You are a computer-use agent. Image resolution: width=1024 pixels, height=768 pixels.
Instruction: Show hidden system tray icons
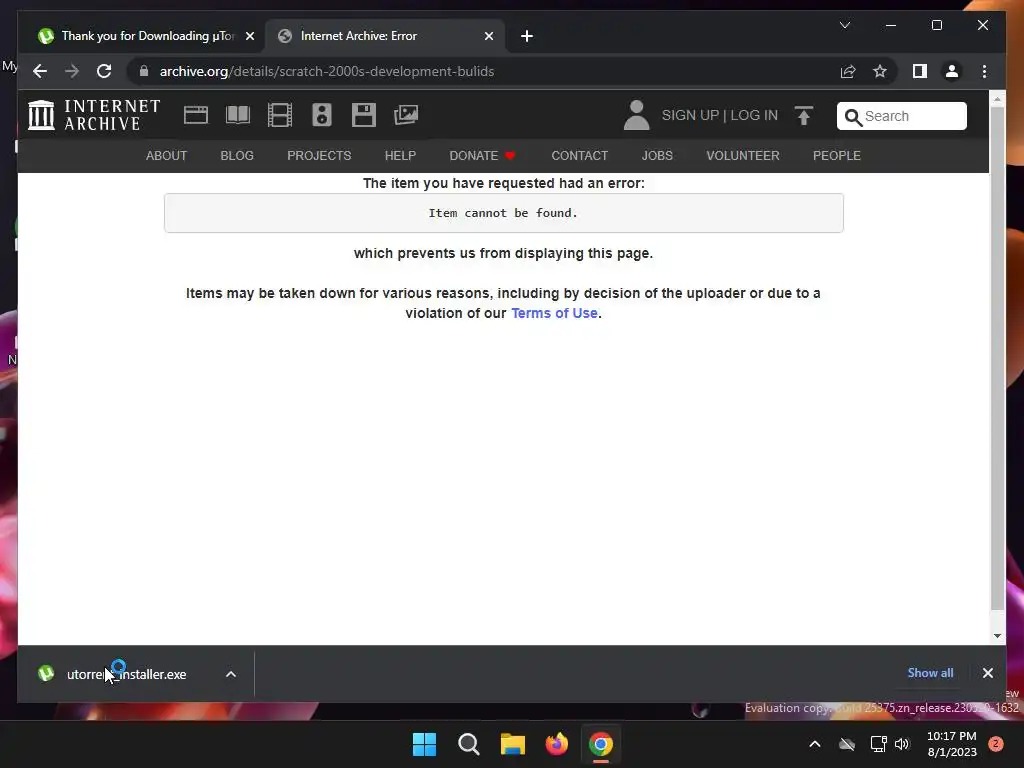[x=814, y=744]
